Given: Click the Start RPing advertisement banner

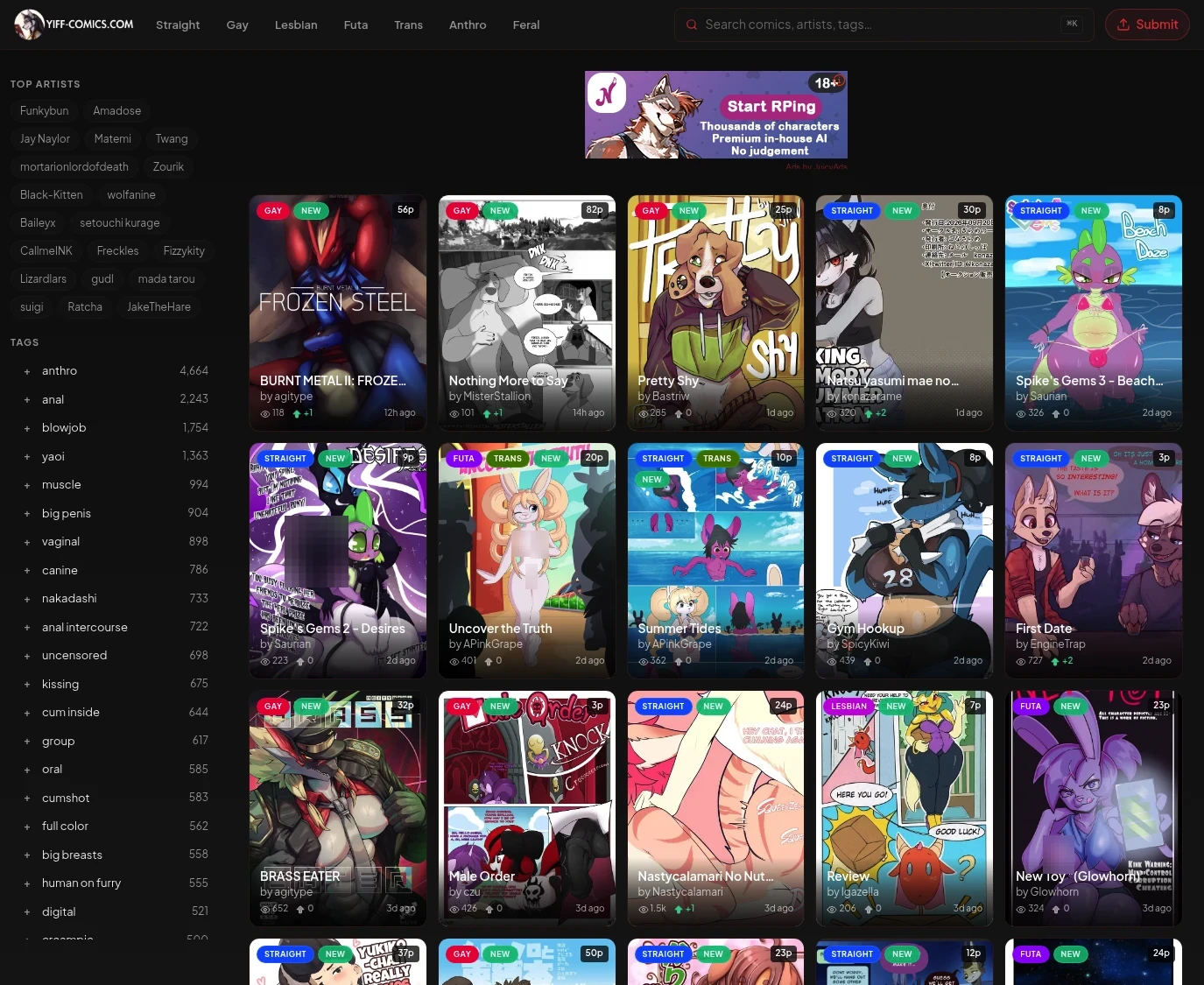Looking at the screenshot, I should click(x=716, y=115).
